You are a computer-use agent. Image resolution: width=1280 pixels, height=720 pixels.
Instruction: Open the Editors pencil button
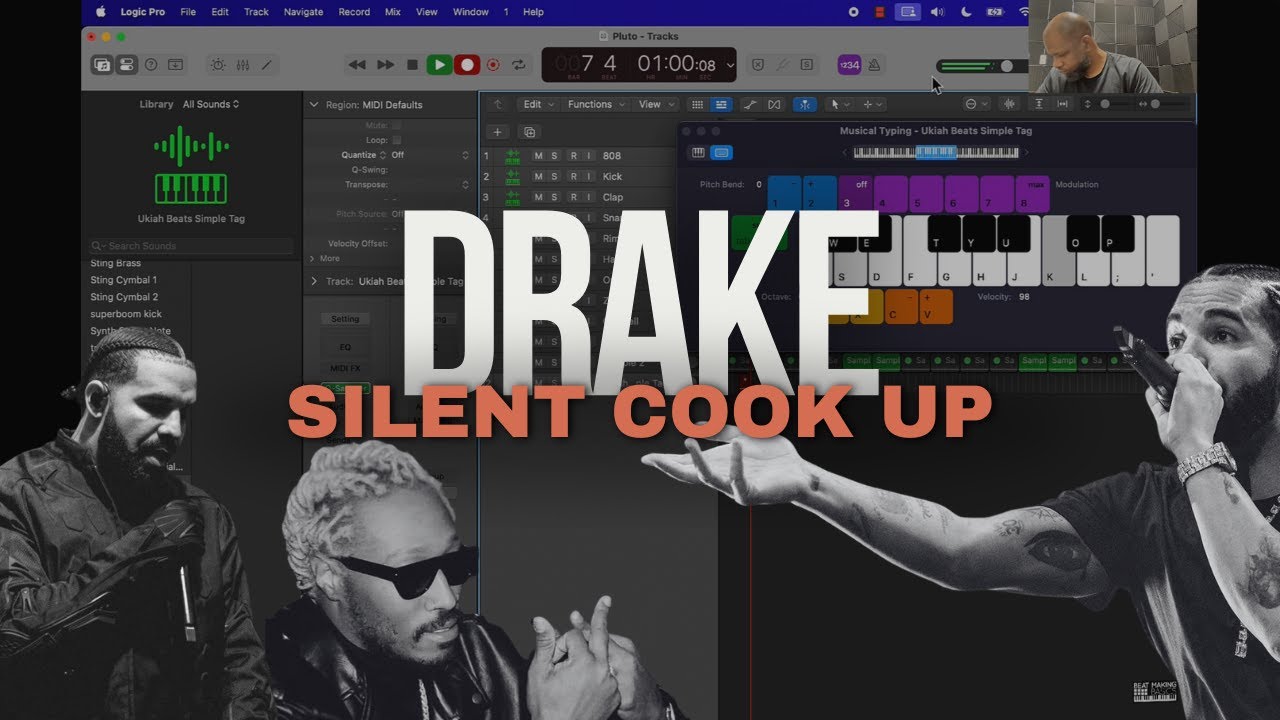pos(267,64)
